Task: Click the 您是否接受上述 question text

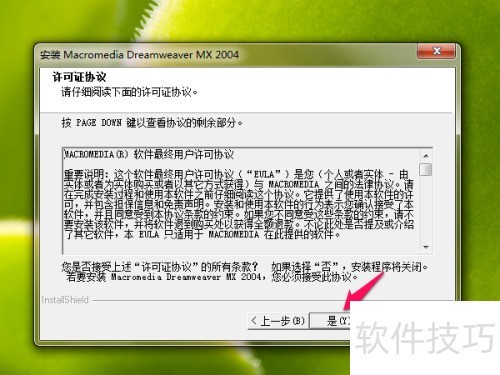Action: [244, 272]
